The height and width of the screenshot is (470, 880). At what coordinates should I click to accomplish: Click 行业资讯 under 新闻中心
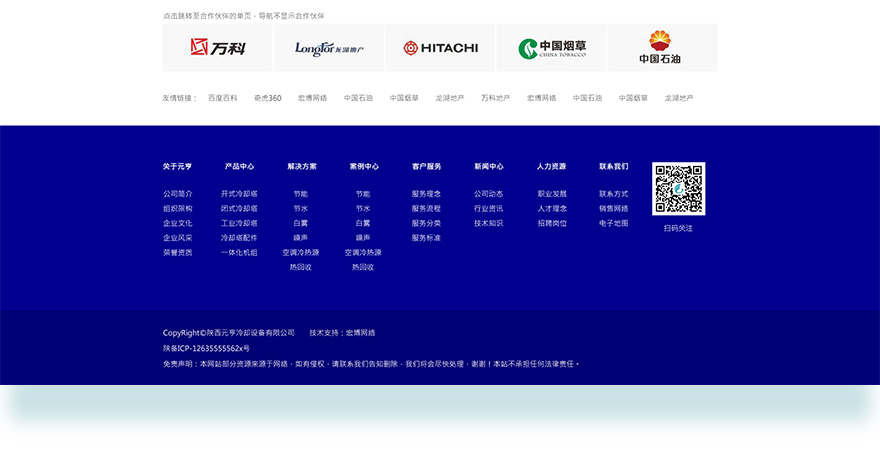(x=489, y=209)
